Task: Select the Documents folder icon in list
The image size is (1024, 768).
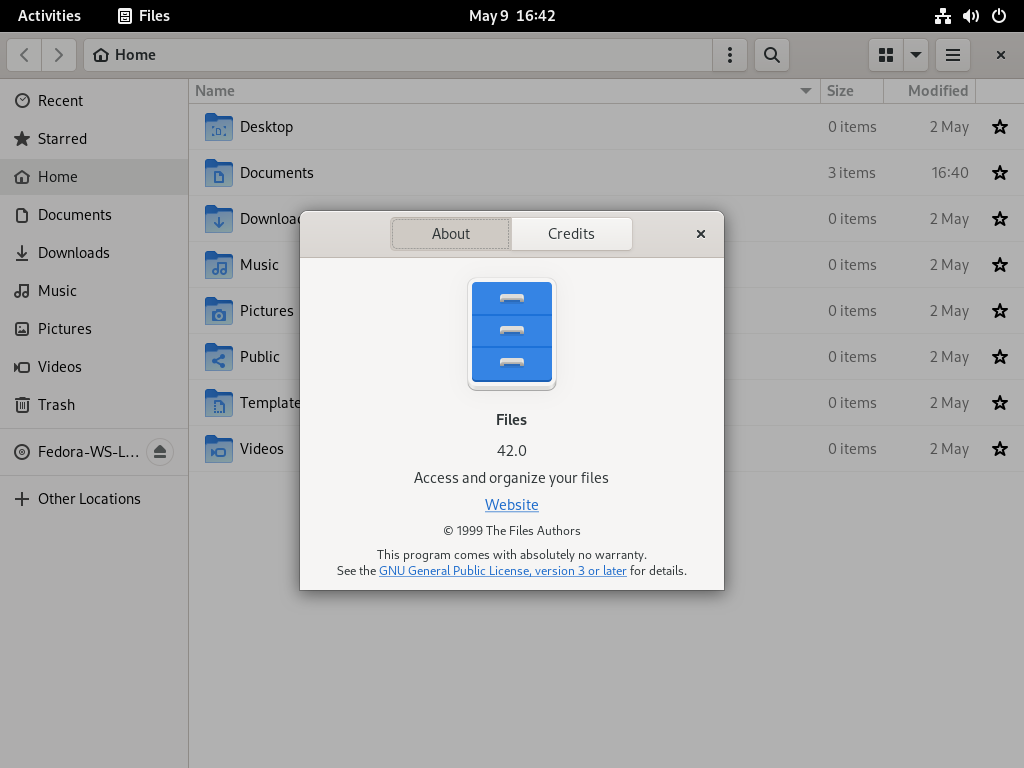Action: tap(219, 173)
